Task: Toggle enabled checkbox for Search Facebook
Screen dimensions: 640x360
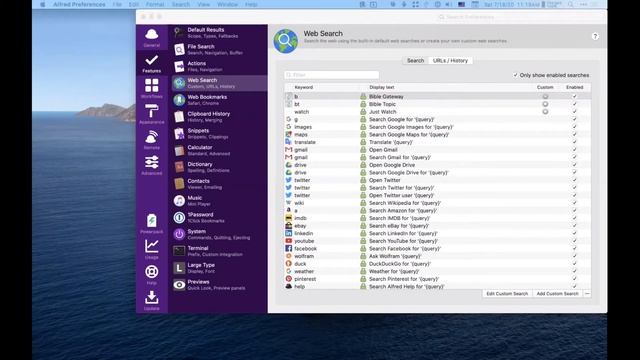Action: coord(574,248)
